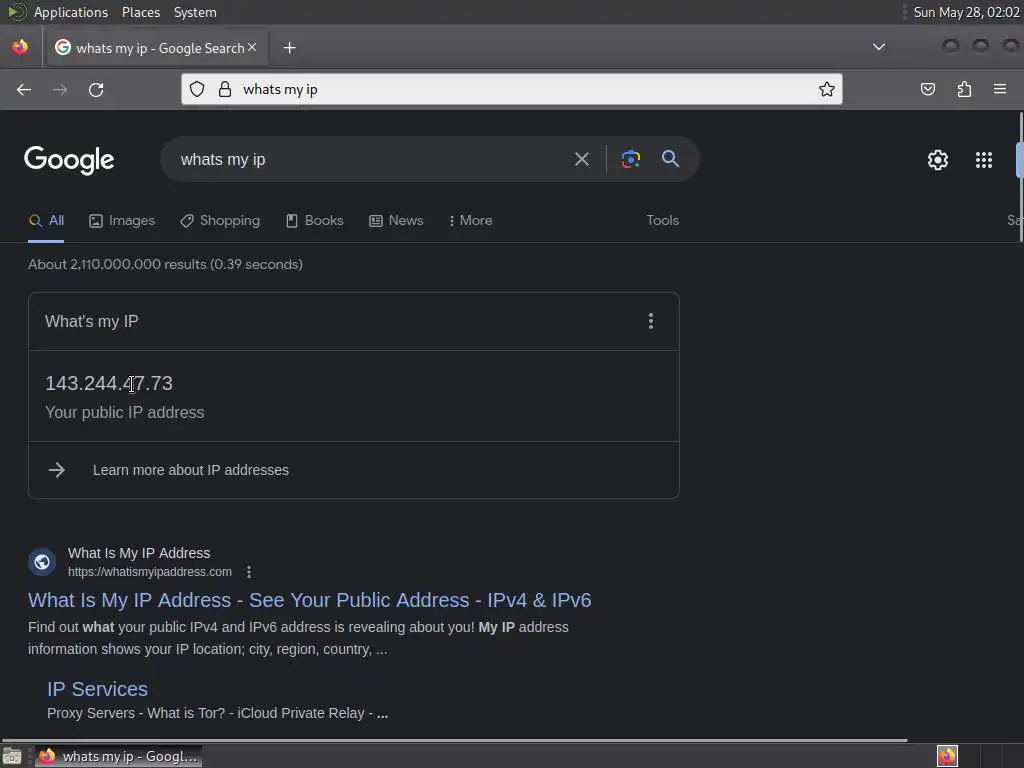Open the search Tools options
The height and width of the screenshot is (768, 1024).
pyautogui.click(x=663, y=221)
